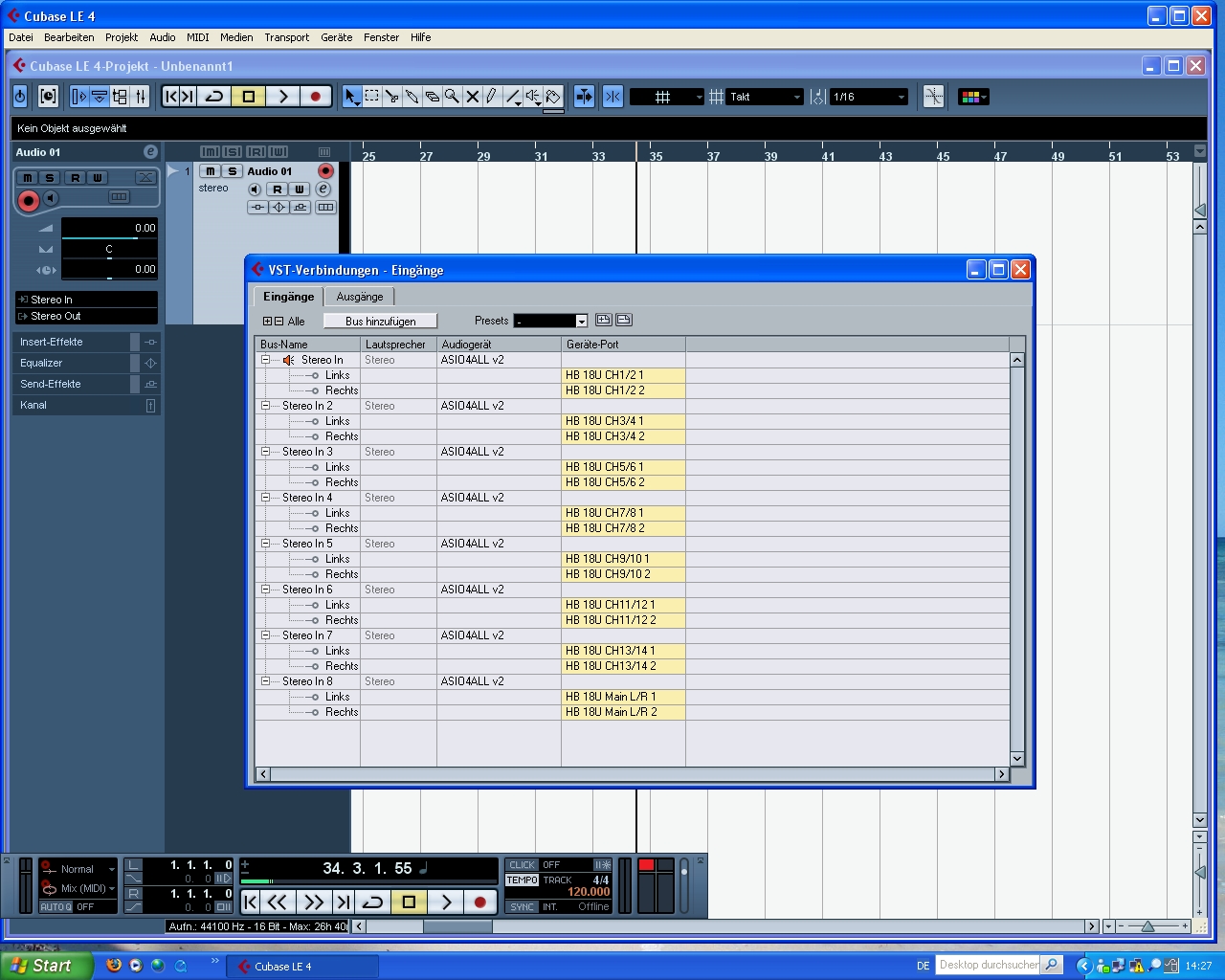This screenshot has height=980, width=1225.
Task: Click fast forward in the transport panel
Action: (x=313, y=902)
